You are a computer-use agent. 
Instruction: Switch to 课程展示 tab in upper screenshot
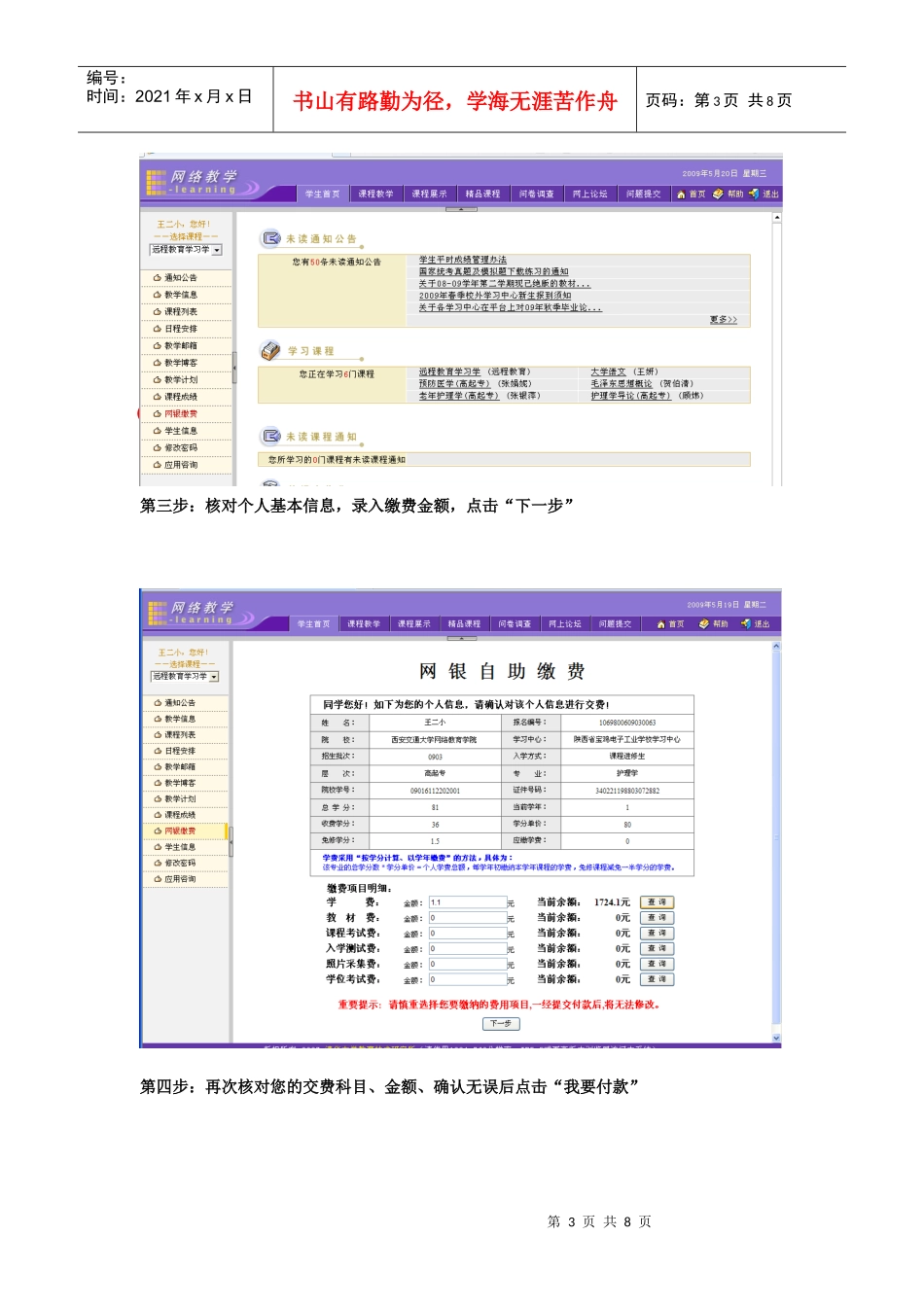click(429, 194)
